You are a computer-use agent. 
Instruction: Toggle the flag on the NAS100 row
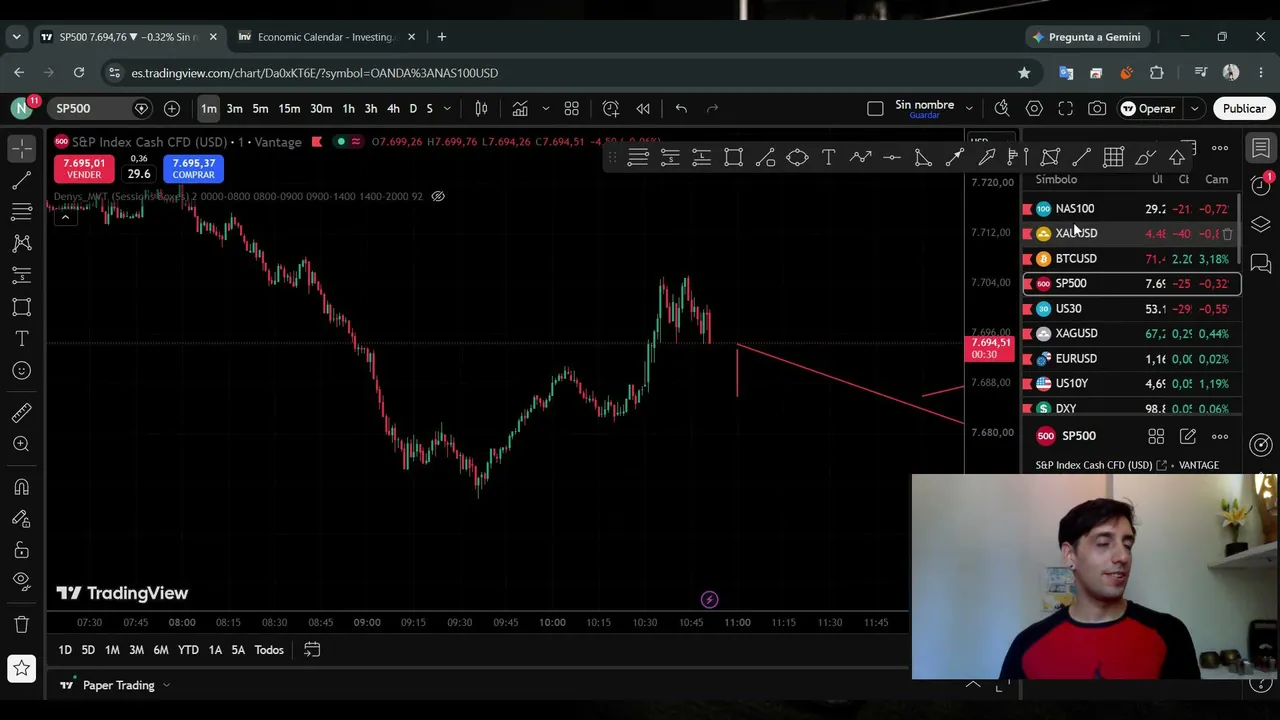point(1027,209)
